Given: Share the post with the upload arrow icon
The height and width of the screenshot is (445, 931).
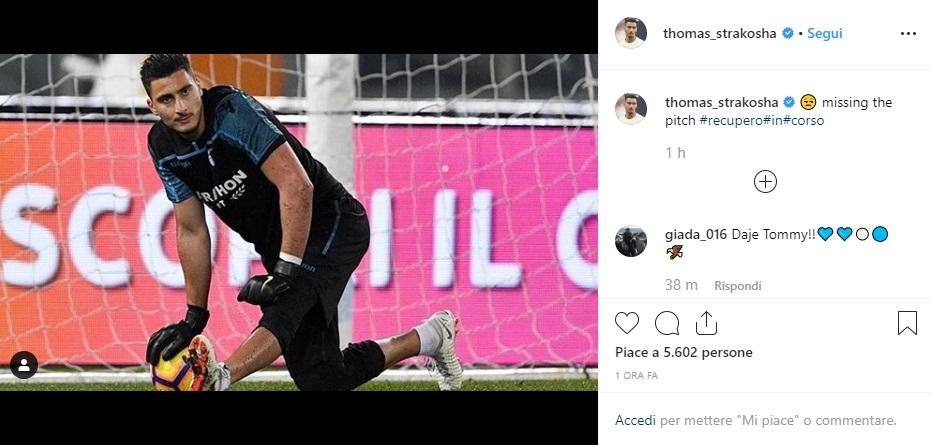Looking at the screenshot, I should (x=706, y=323).
